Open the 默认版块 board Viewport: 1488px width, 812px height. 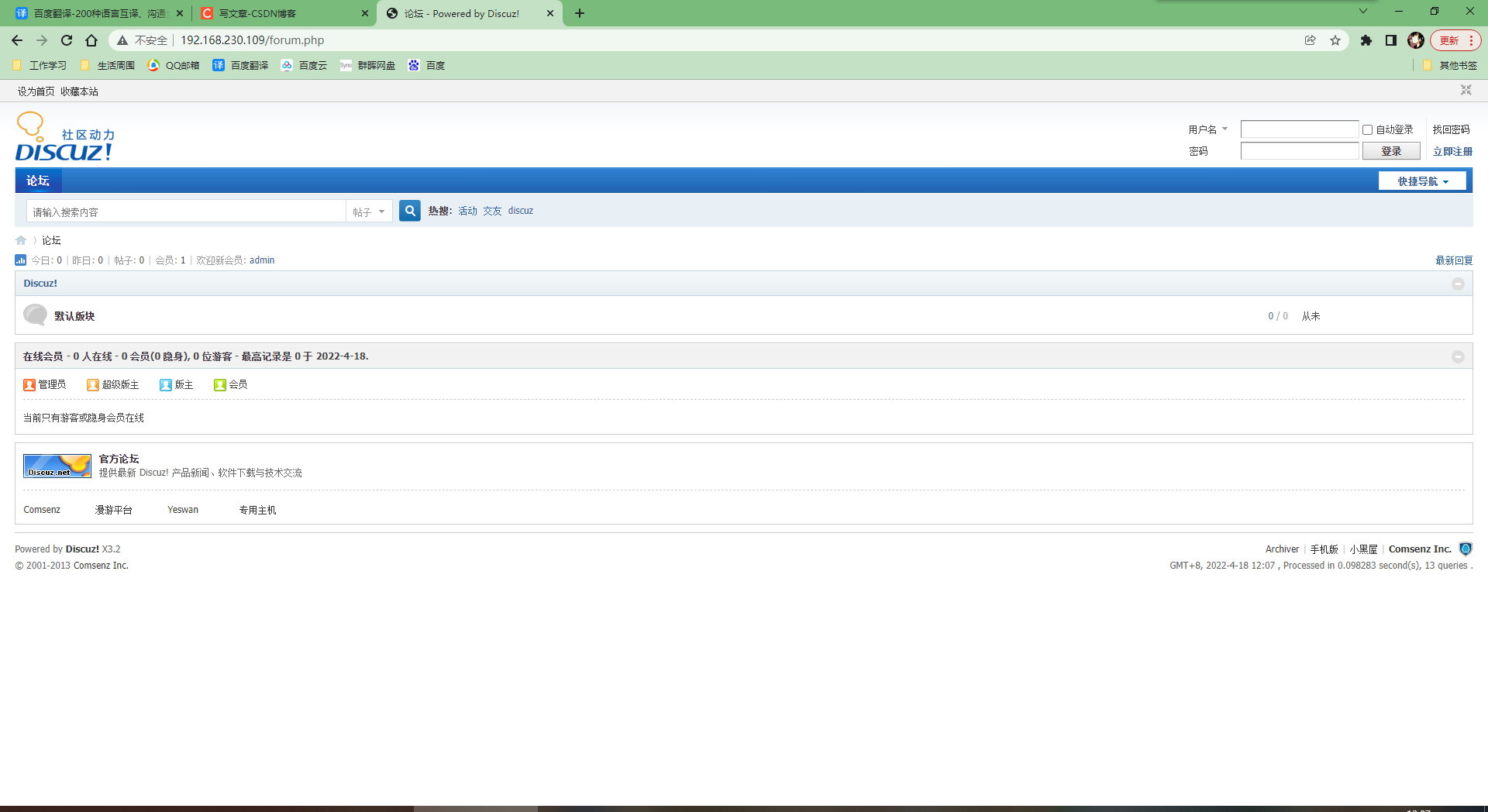click(x=74, y=316)
